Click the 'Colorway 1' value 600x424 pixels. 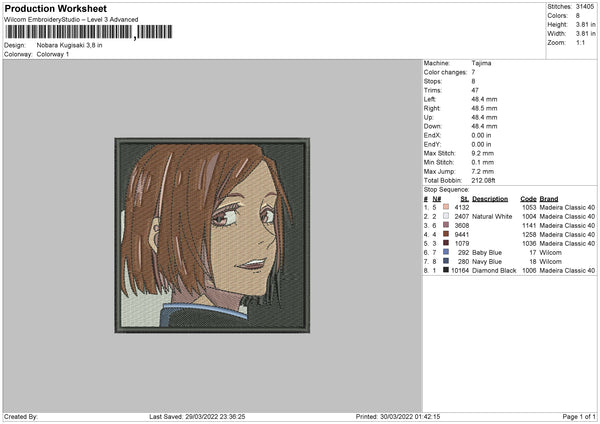pos(53,54)
